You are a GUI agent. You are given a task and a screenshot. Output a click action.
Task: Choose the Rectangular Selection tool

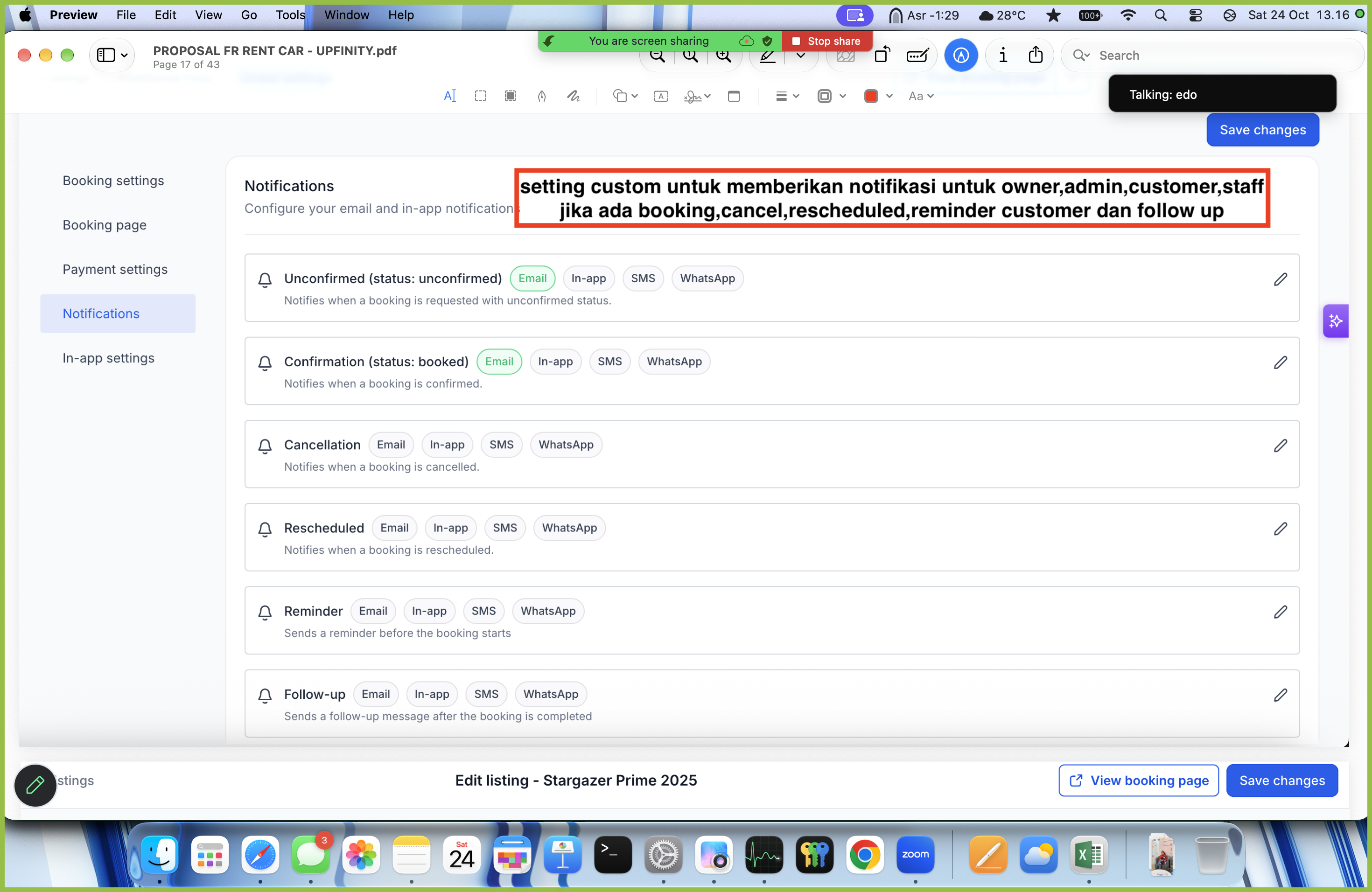click(480, 96)
